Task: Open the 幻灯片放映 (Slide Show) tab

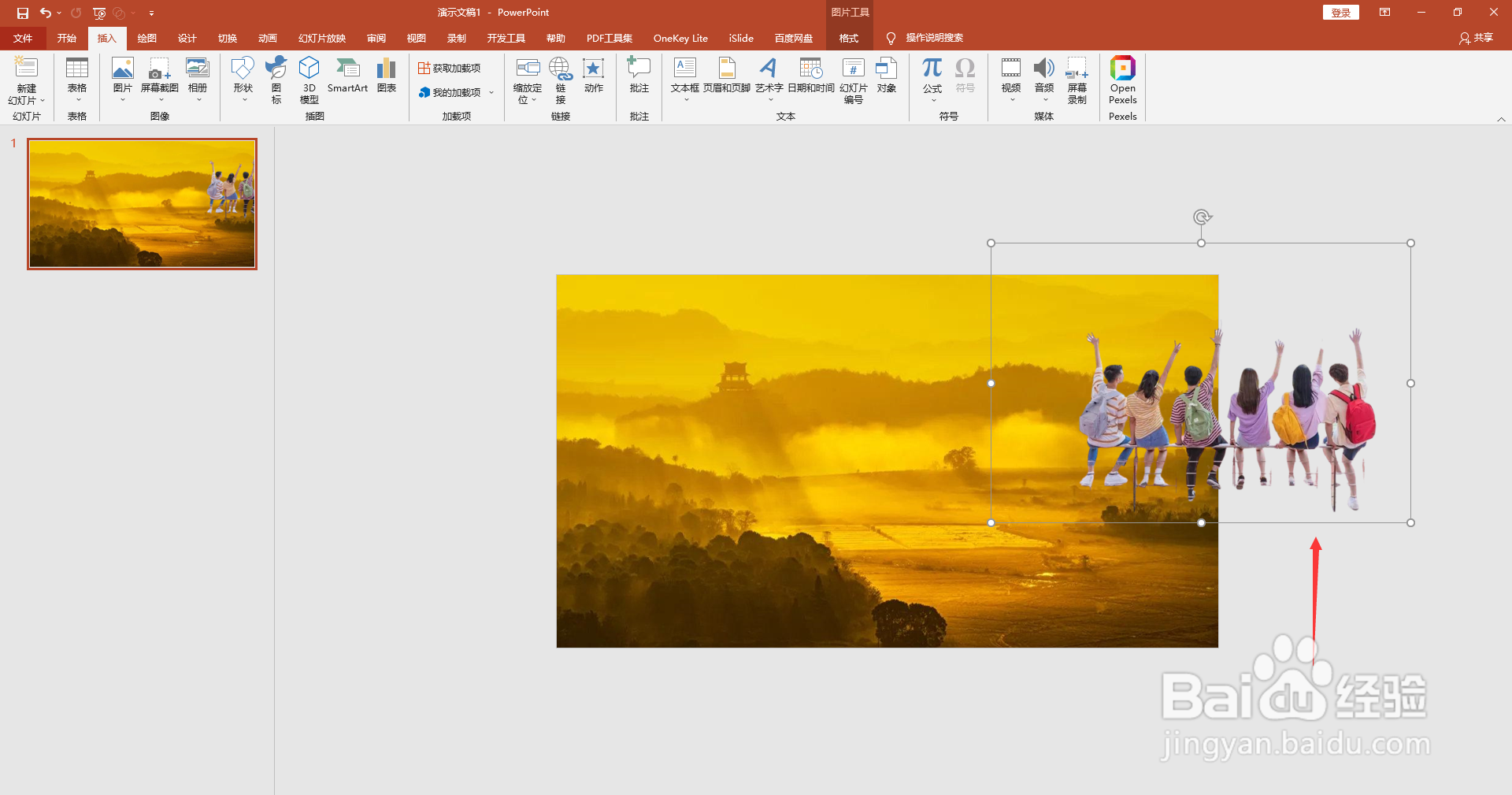Action: pyautogui.click(x=322, y=39)
